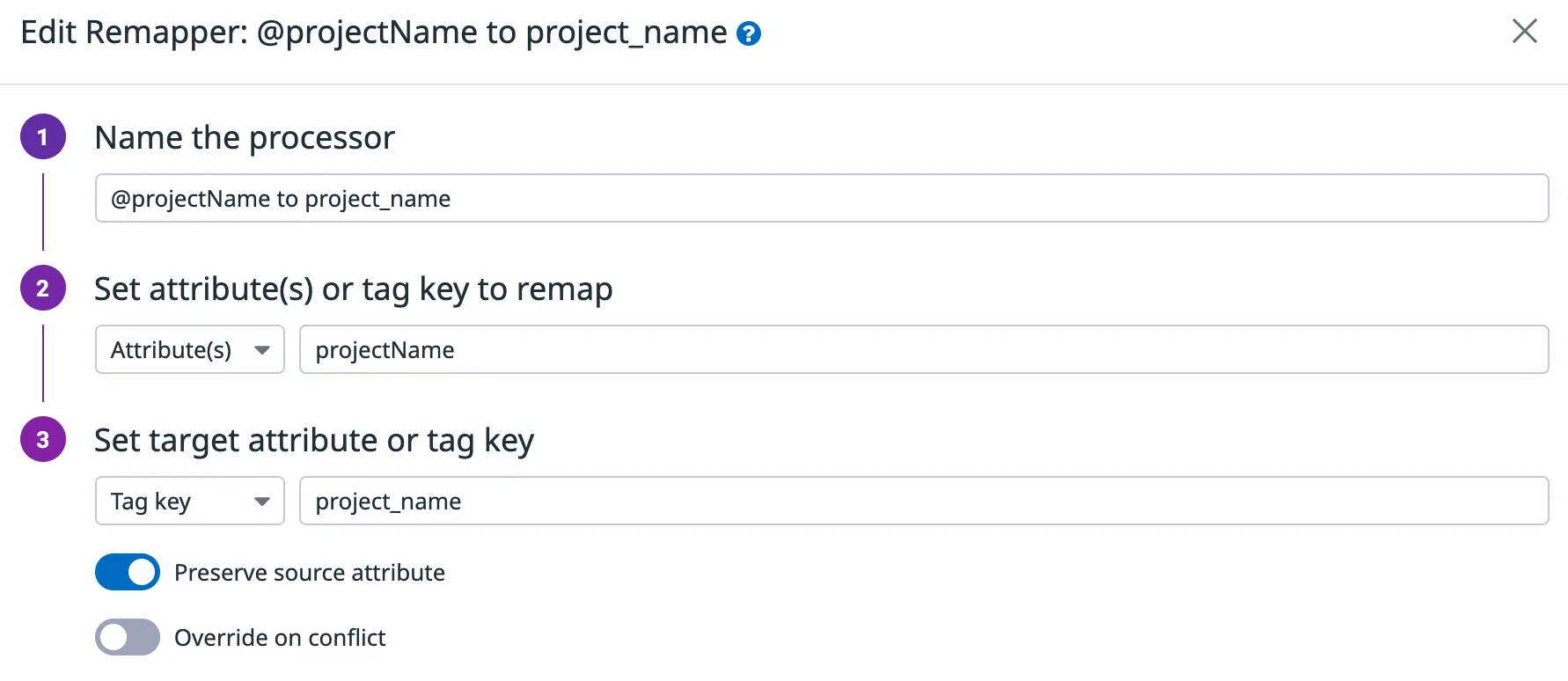Focus the processor name input field
Viewport: 1568px width, 681px height.
[x=821, y=198]
